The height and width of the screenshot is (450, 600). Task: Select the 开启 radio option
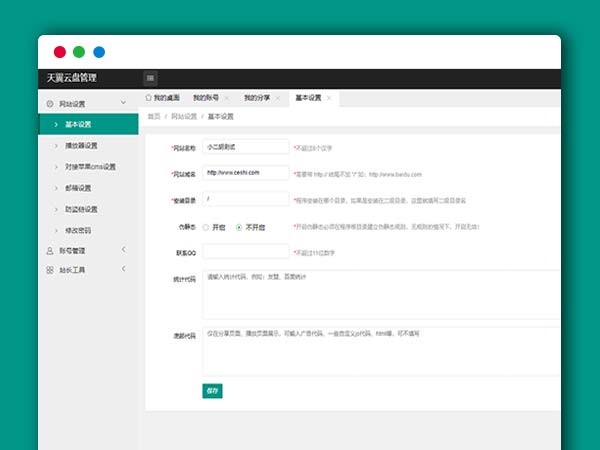[207, 227]
